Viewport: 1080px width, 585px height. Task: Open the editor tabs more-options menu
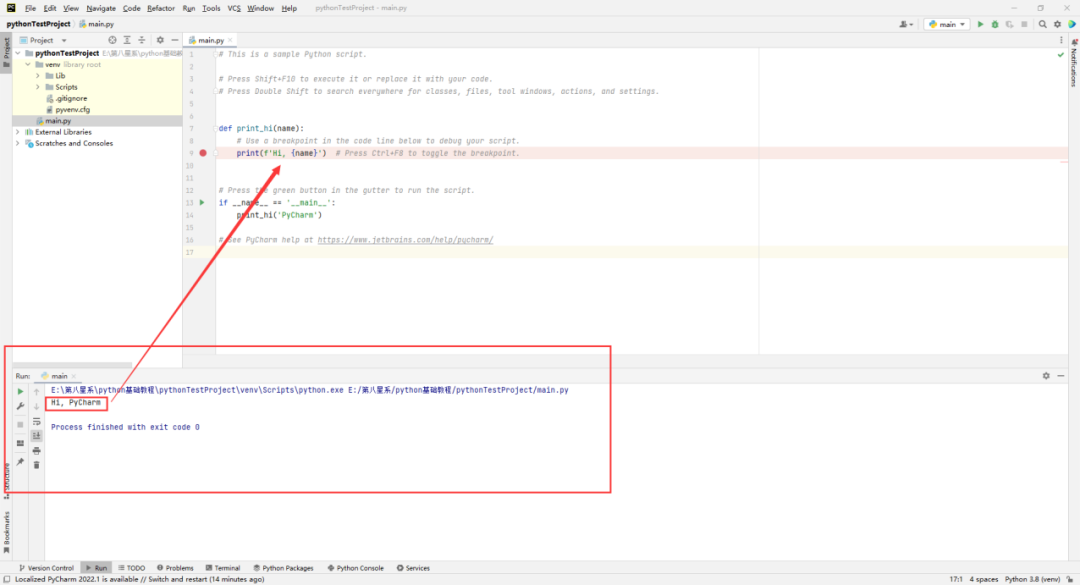1061,40
